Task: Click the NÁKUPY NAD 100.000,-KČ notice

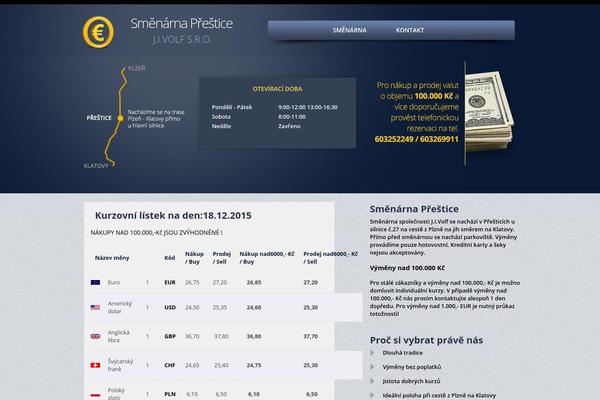Action: (x=157, y=233)
